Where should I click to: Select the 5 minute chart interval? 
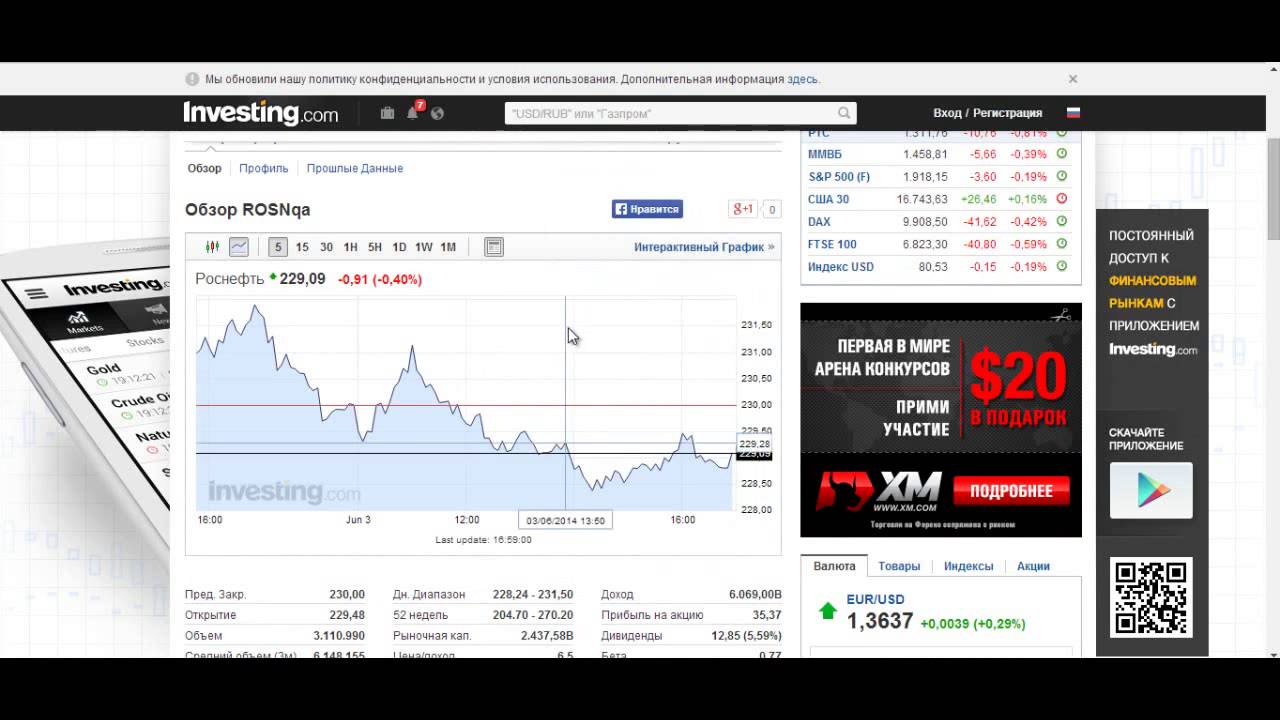point(278,247)
